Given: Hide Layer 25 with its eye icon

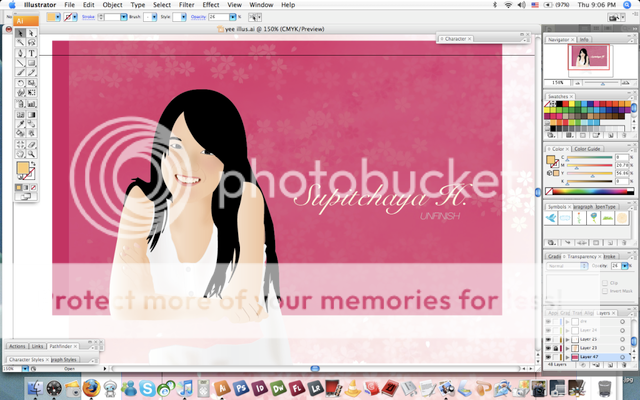Looking at the screenshot, I should (548, 339).
